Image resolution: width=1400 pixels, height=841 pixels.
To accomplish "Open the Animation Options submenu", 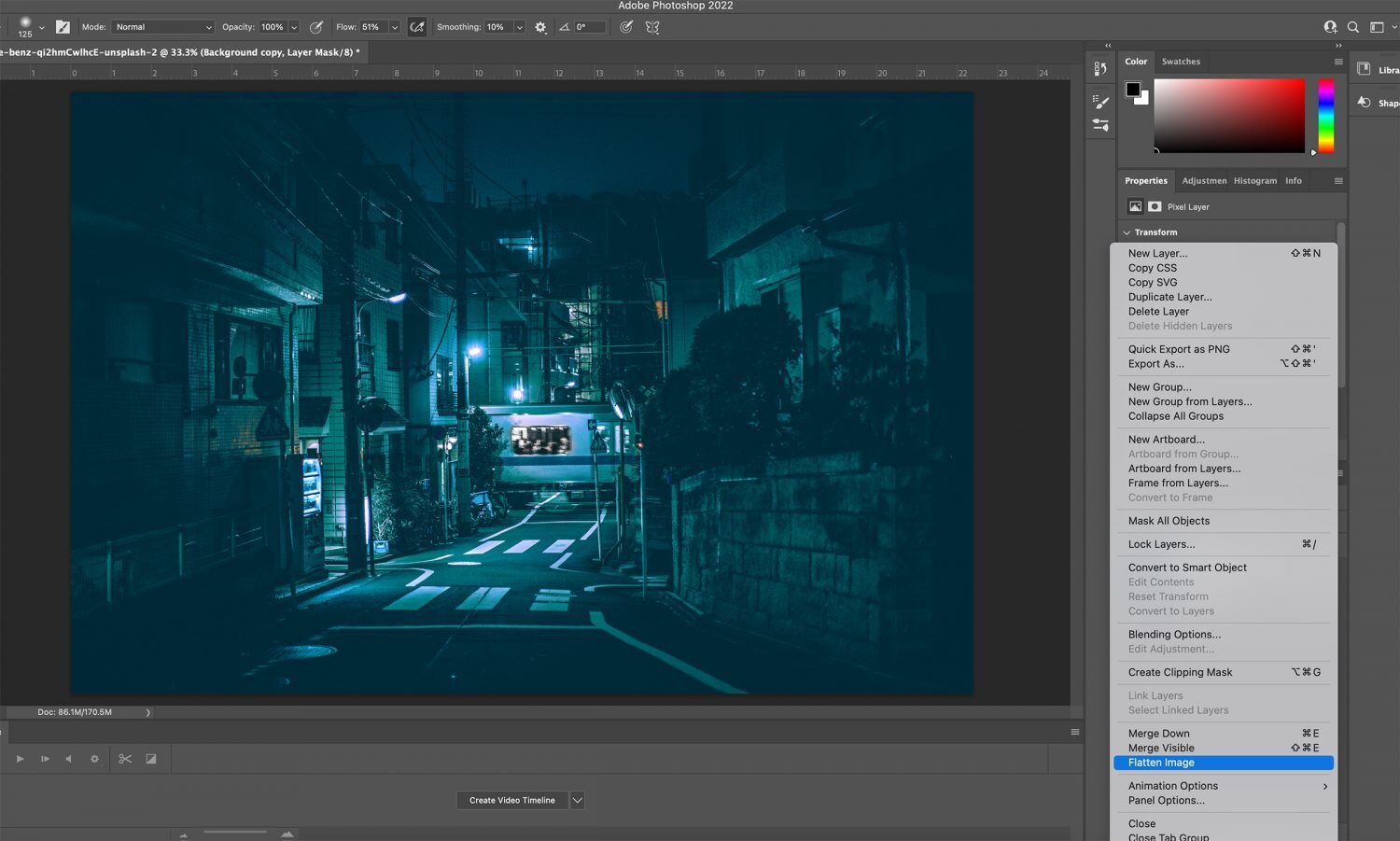I will (x=1224, y=786).
